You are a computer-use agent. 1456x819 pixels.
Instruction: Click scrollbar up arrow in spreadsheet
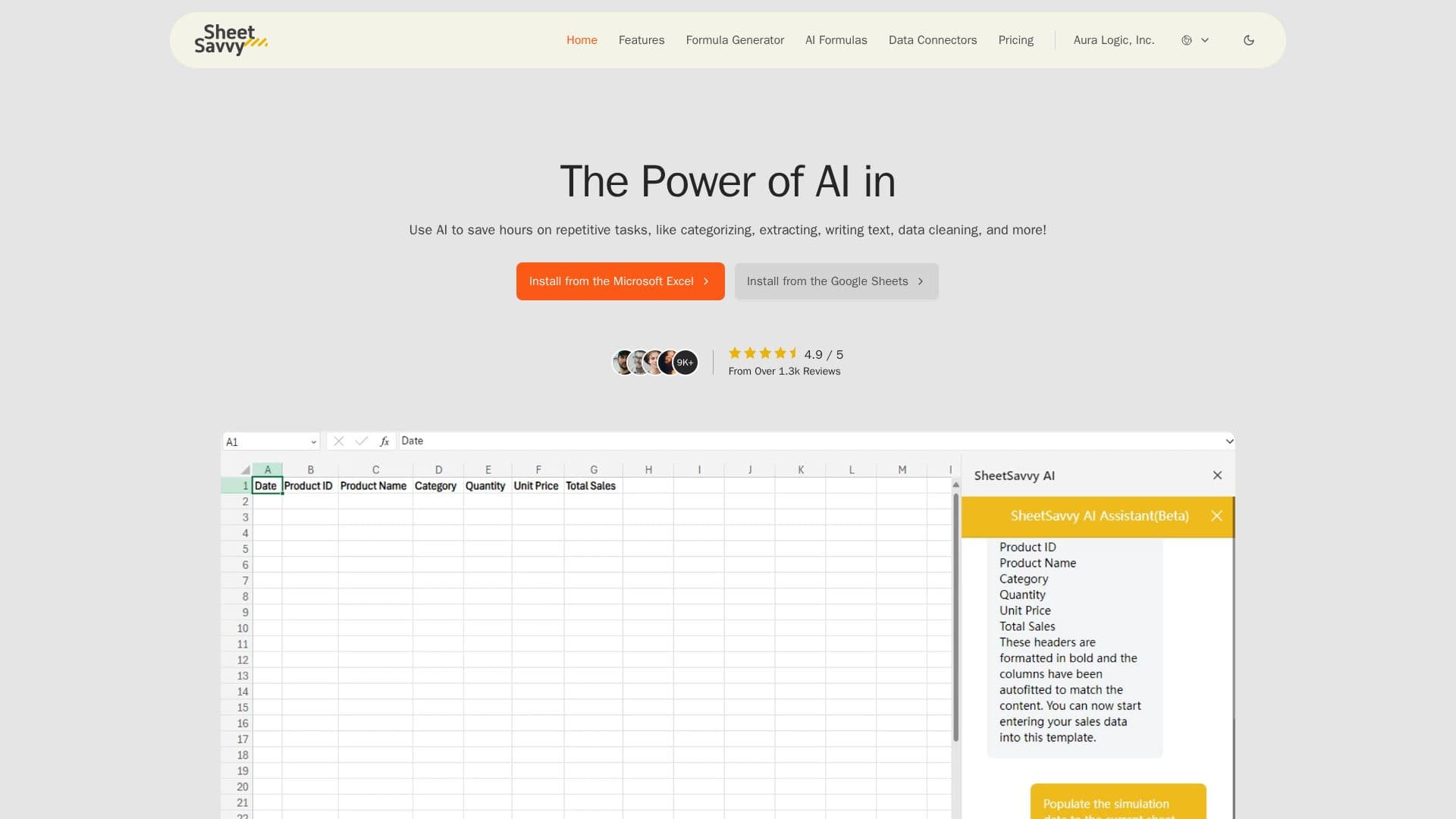(x=955, y=485)
